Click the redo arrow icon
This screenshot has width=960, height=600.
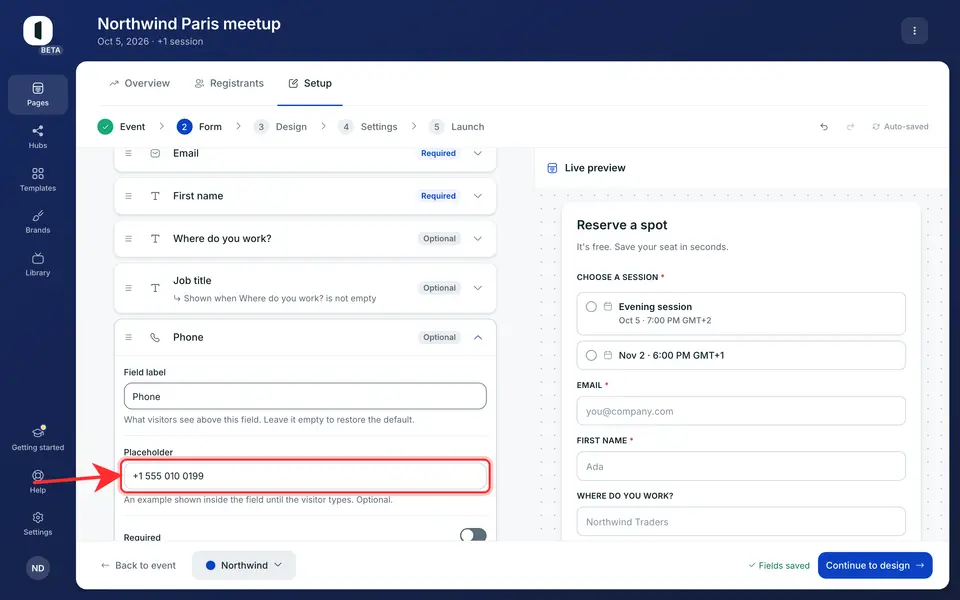(850, 127)
